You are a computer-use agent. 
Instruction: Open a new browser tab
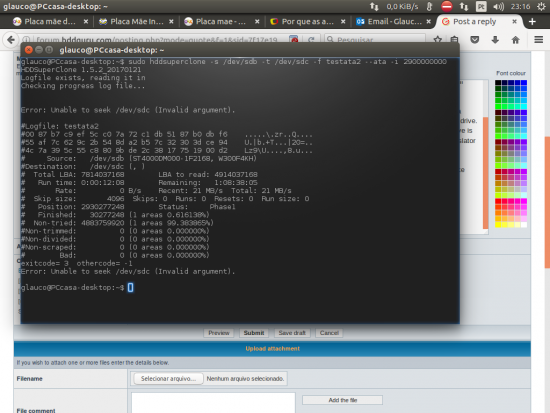pos(532,21)
